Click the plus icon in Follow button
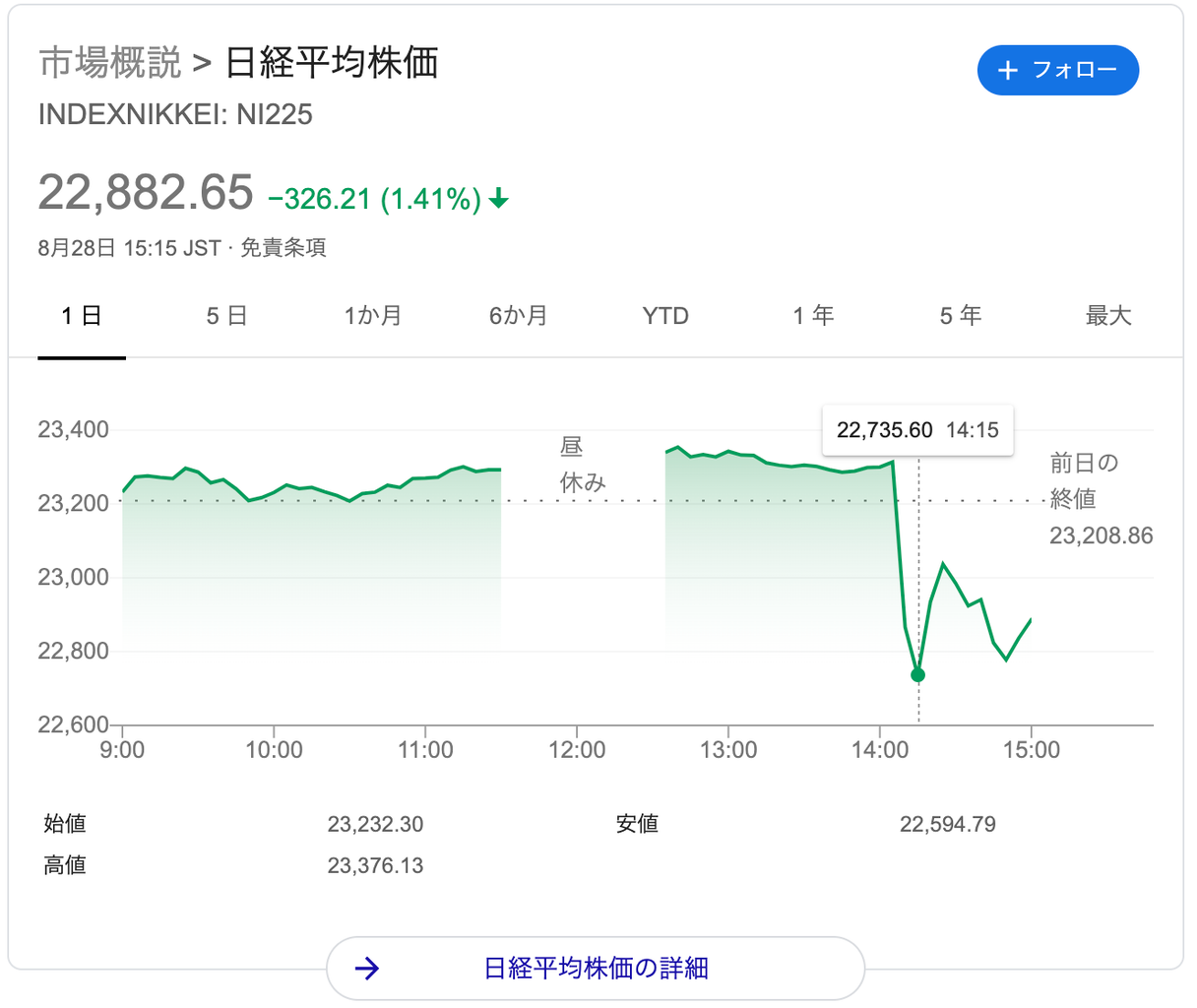 coord(1007,71)
